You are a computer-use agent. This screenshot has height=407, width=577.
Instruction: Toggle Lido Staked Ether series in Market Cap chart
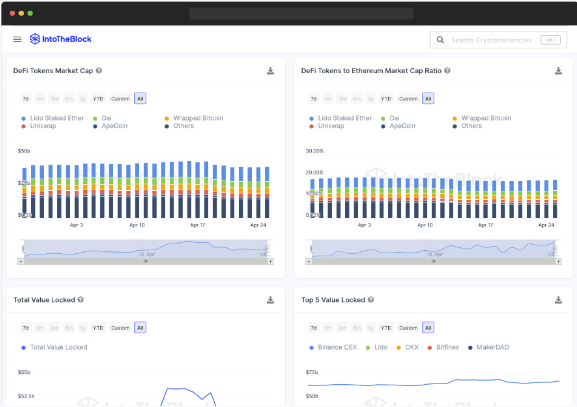(x=53, y=118)
